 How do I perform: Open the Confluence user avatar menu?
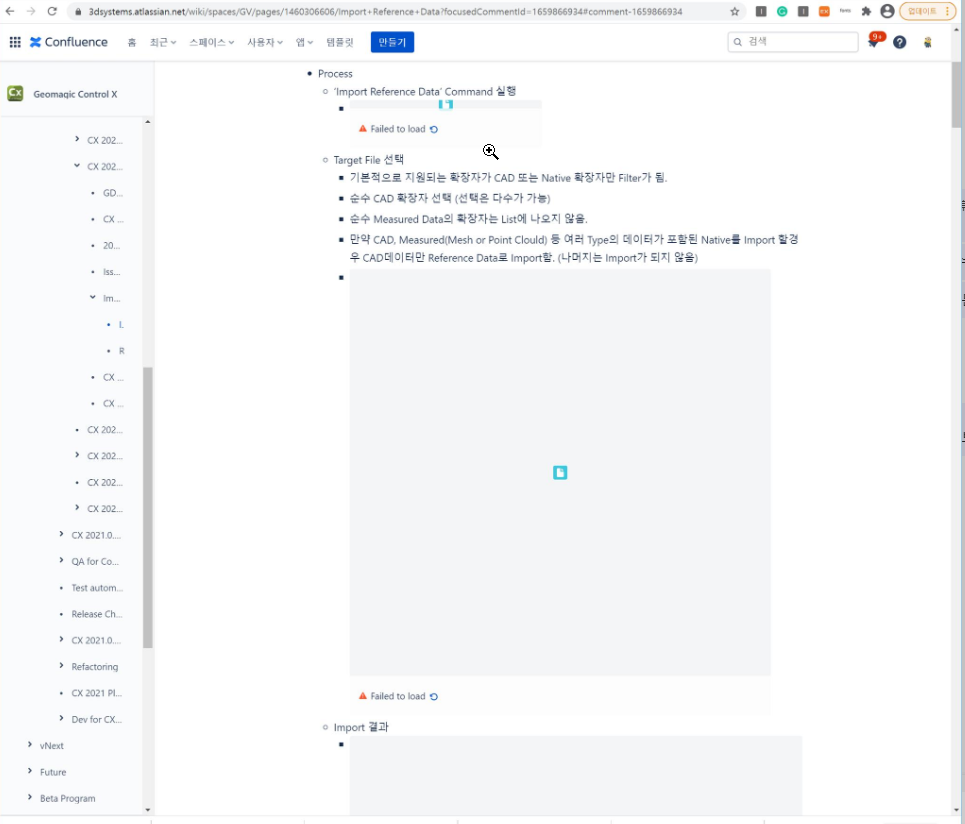pos(927,42)
